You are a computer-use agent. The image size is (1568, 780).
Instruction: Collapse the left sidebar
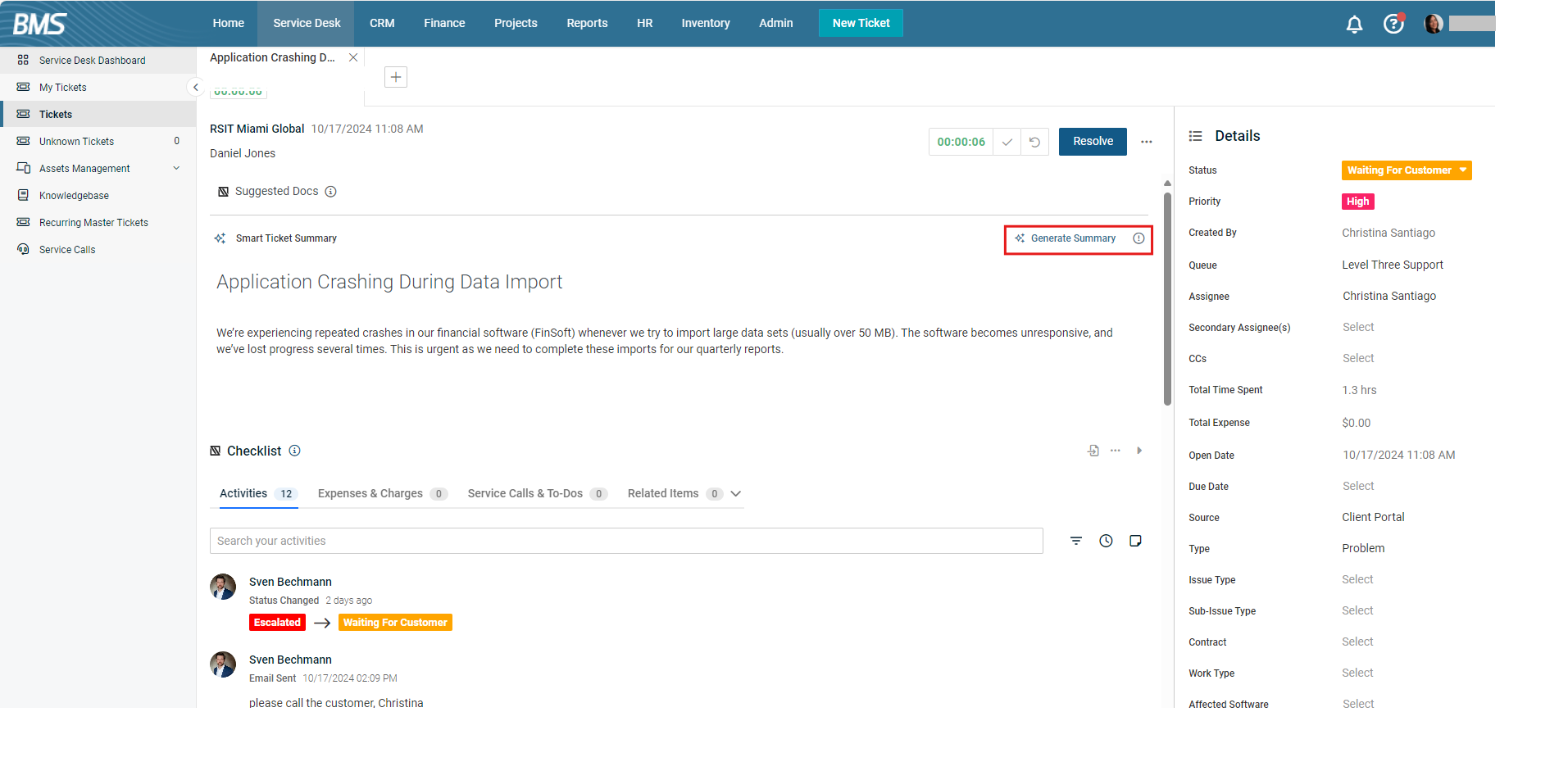(195, 87)
